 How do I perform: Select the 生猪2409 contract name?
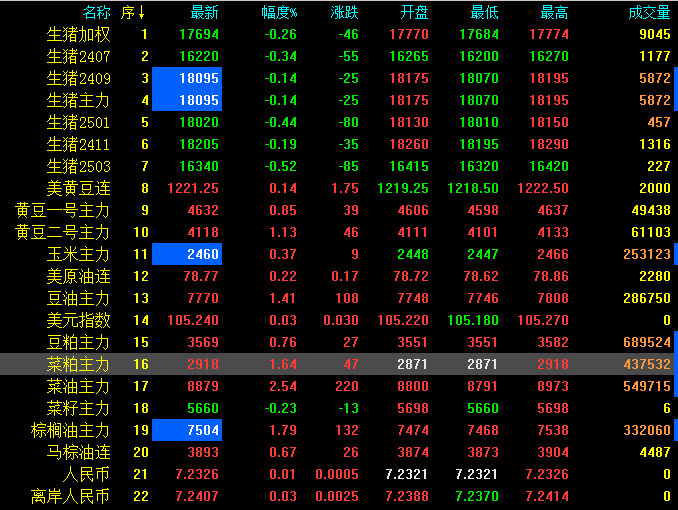[x=79, y=79]
